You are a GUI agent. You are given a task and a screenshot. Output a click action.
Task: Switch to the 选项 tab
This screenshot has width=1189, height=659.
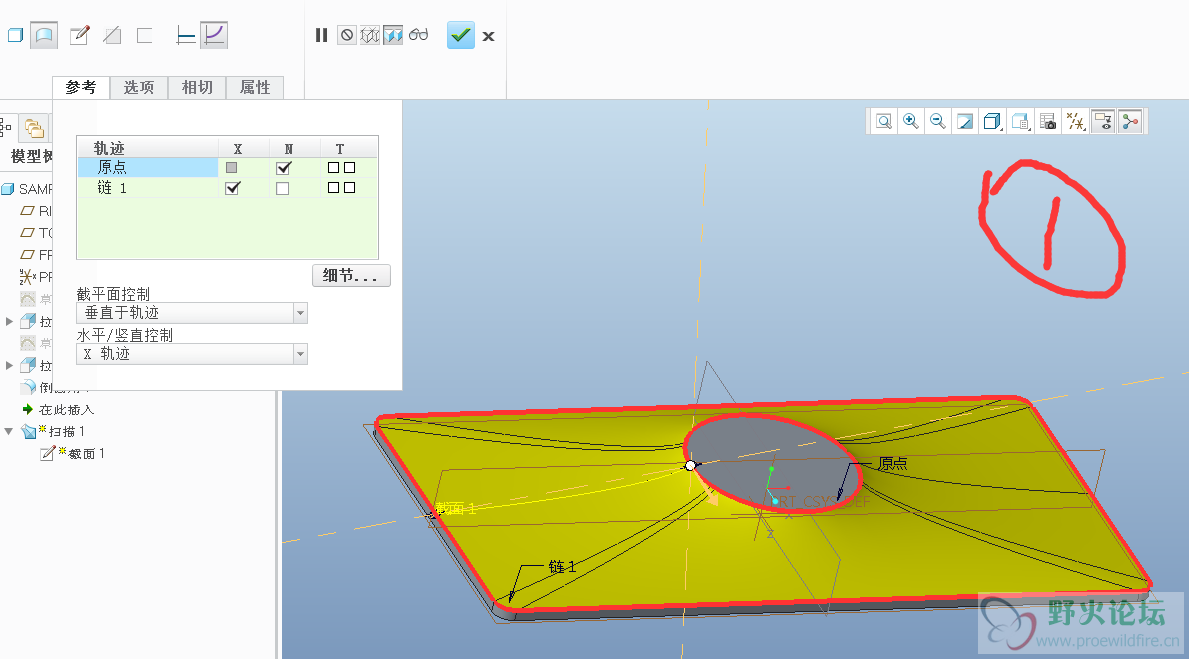(x=139, y=87)
